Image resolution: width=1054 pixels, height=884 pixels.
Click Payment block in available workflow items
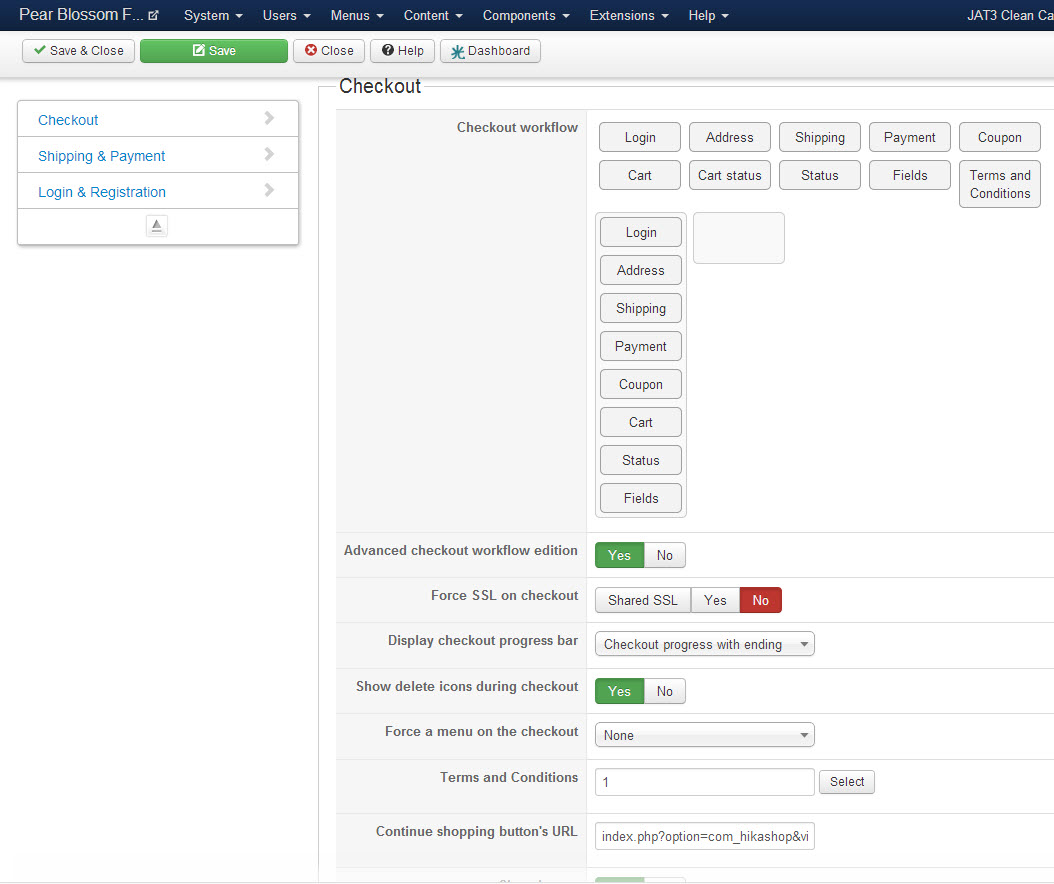[x=910, y=137]
